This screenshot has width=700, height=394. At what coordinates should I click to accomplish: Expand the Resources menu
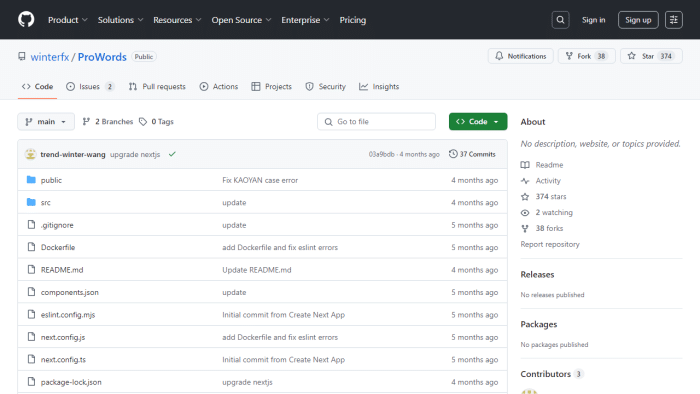pos(177,20)
